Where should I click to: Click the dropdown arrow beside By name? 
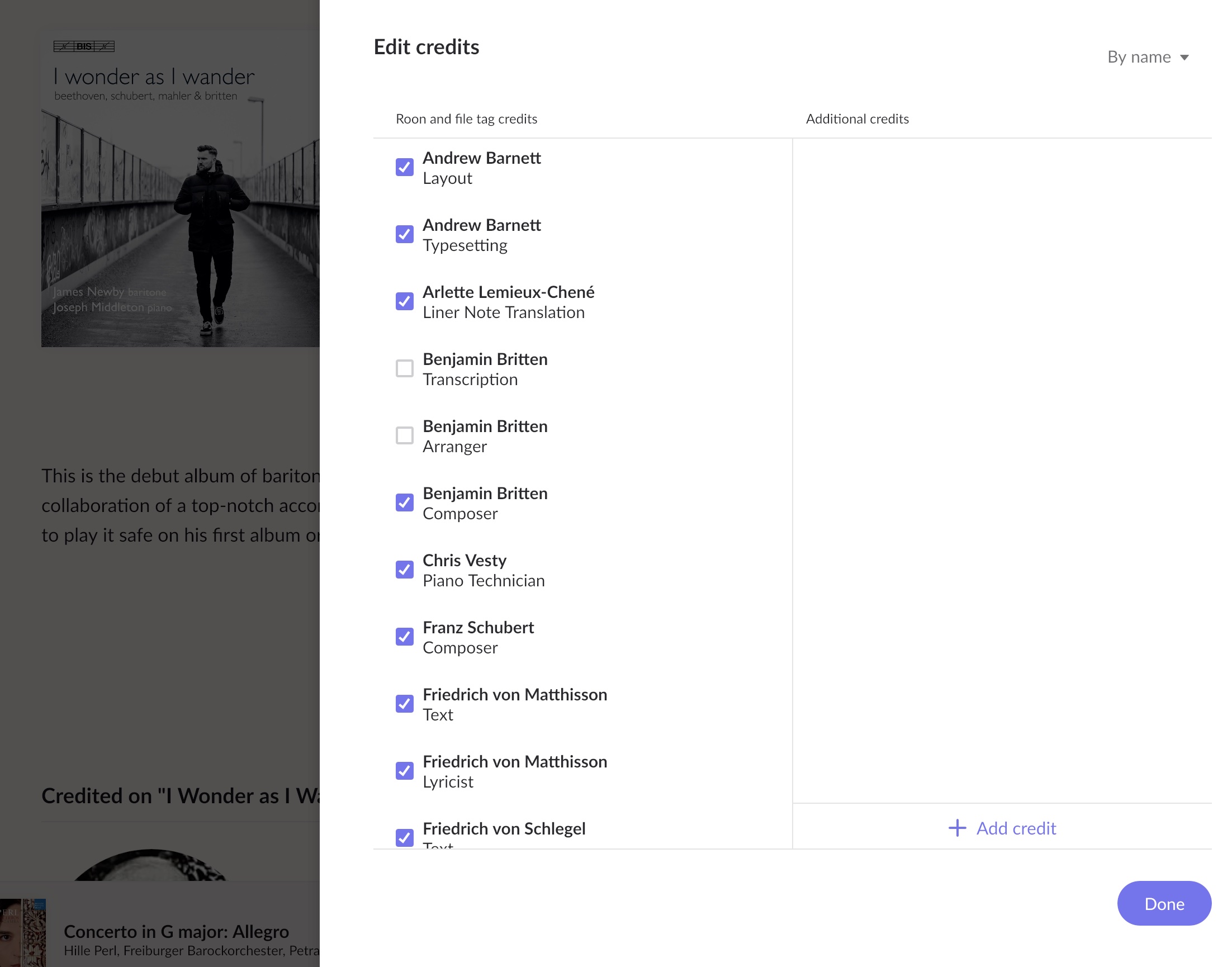1184,58
